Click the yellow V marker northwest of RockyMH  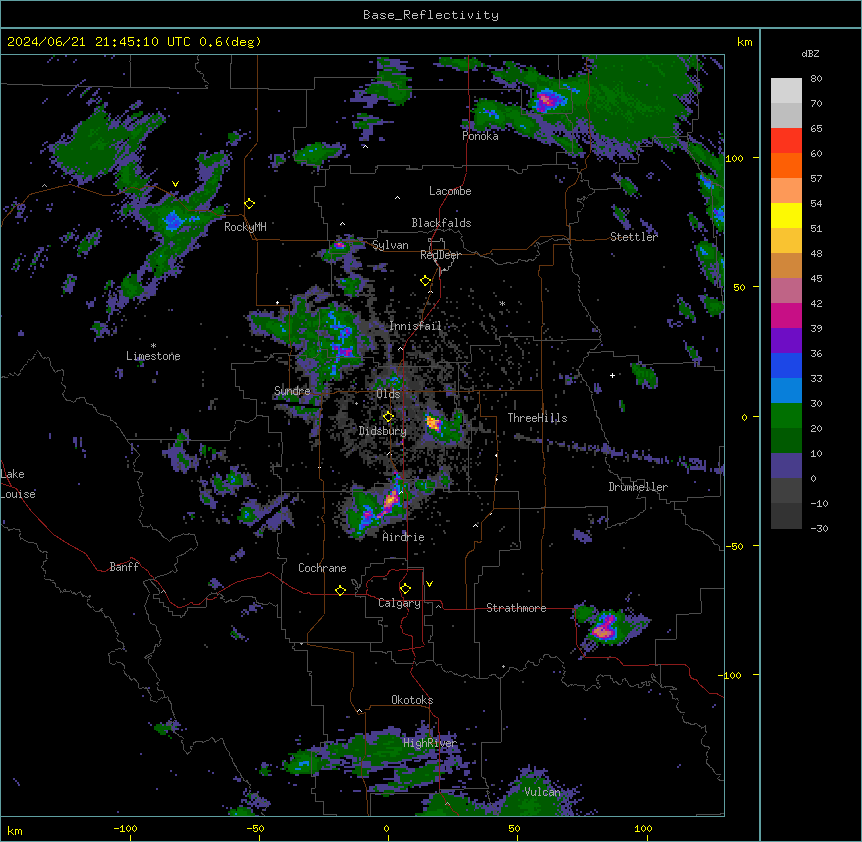point(175,184)
